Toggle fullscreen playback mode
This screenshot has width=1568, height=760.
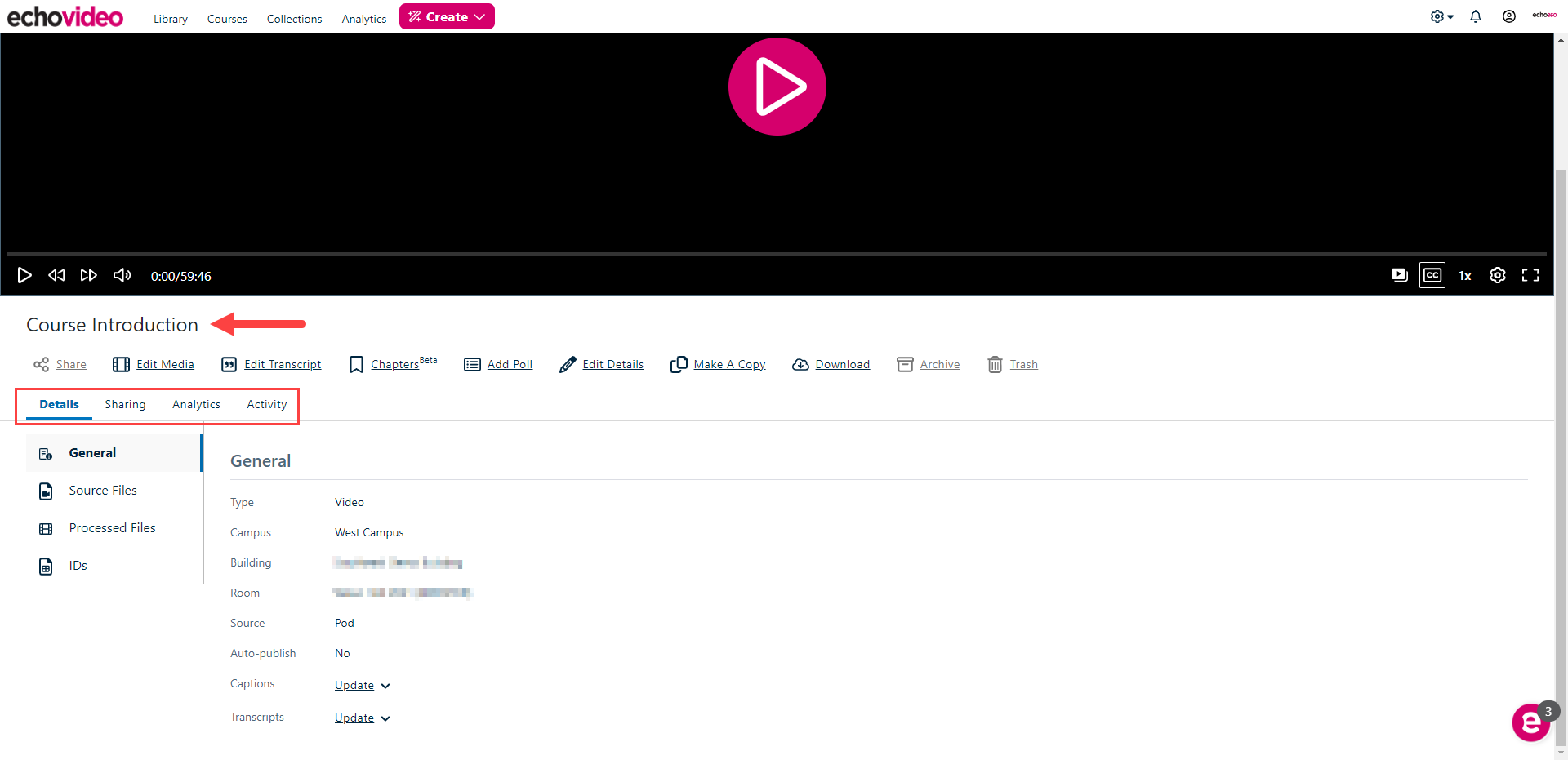pyautogui.click(x=1530, y=275)
